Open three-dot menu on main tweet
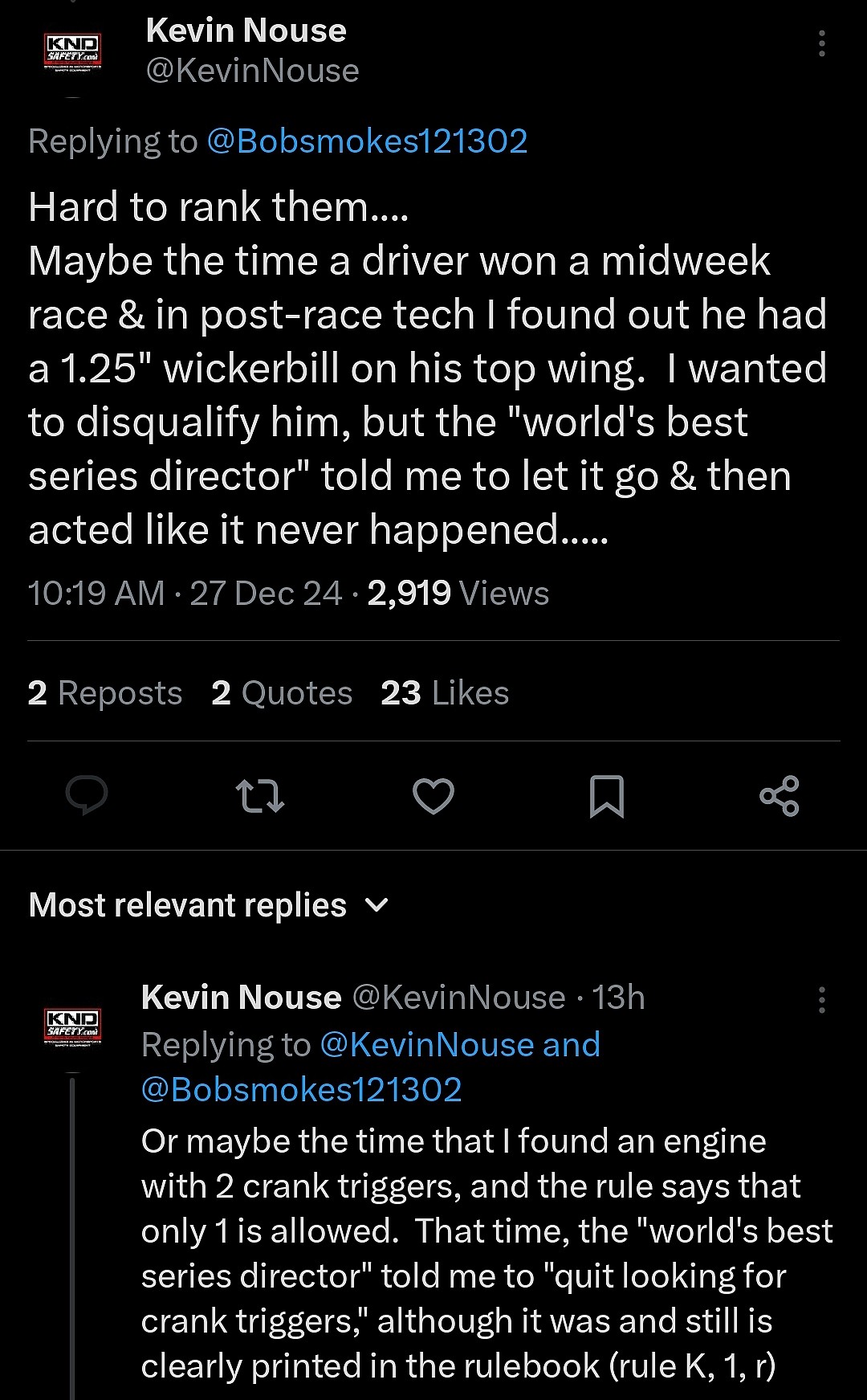Screen dimensions: 867x1400 click(821, 43)
